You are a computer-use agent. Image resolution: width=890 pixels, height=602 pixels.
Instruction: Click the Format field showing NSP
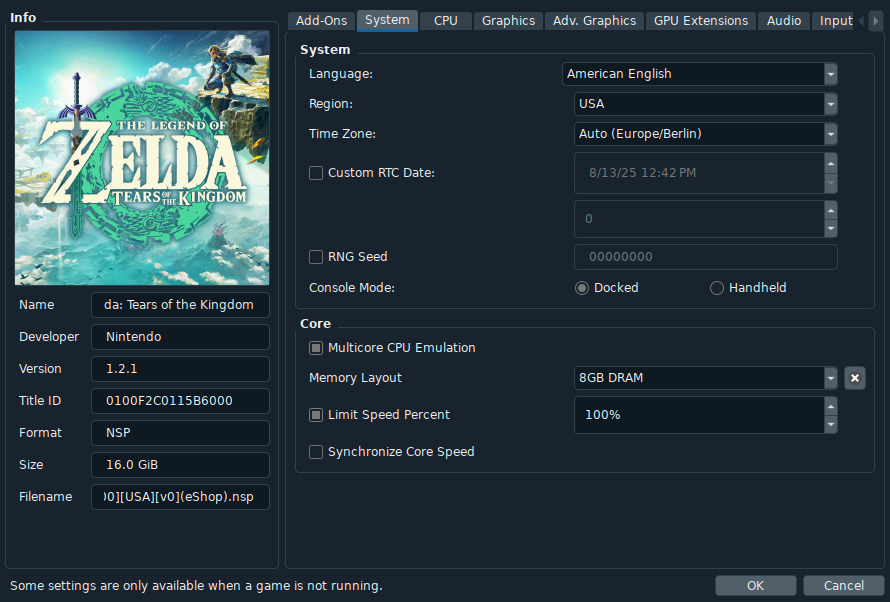point(180,432)
